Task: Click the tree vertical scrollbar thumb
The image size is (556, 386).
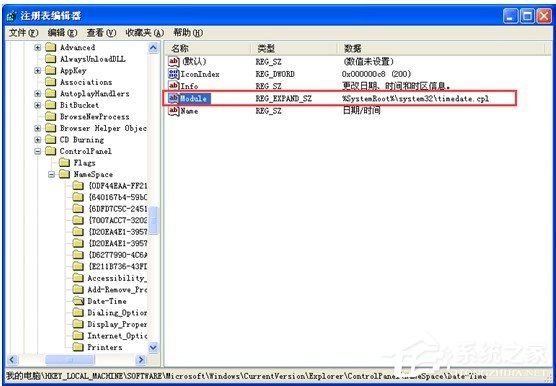Action: 154,220
